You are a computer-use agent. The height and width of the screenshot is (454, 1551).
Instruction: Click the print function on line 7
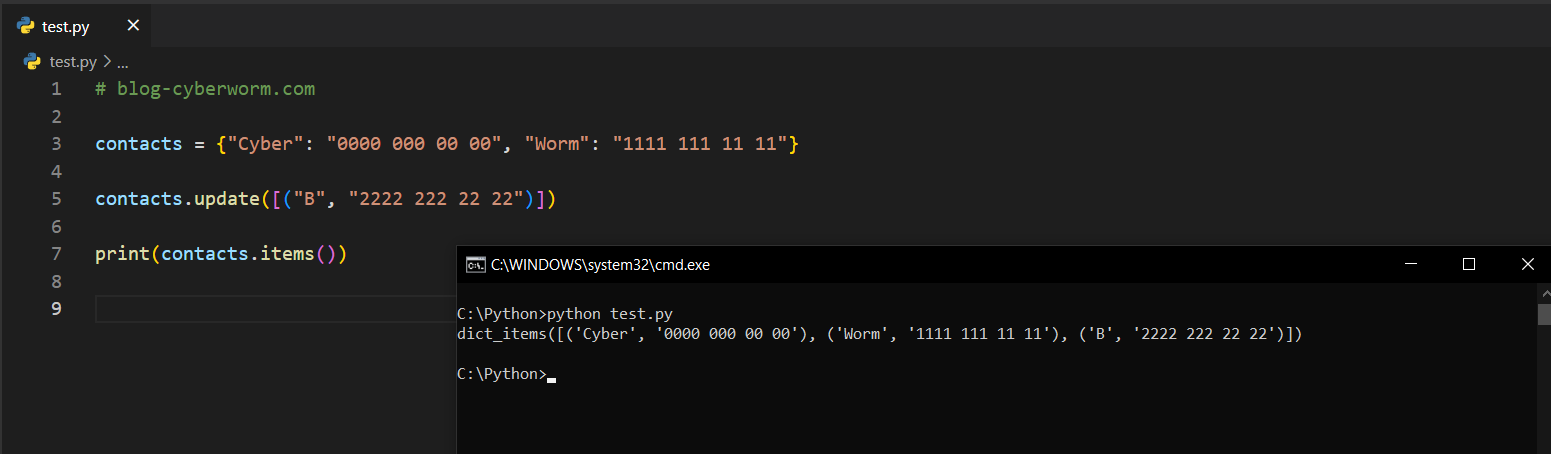point(122,254)
